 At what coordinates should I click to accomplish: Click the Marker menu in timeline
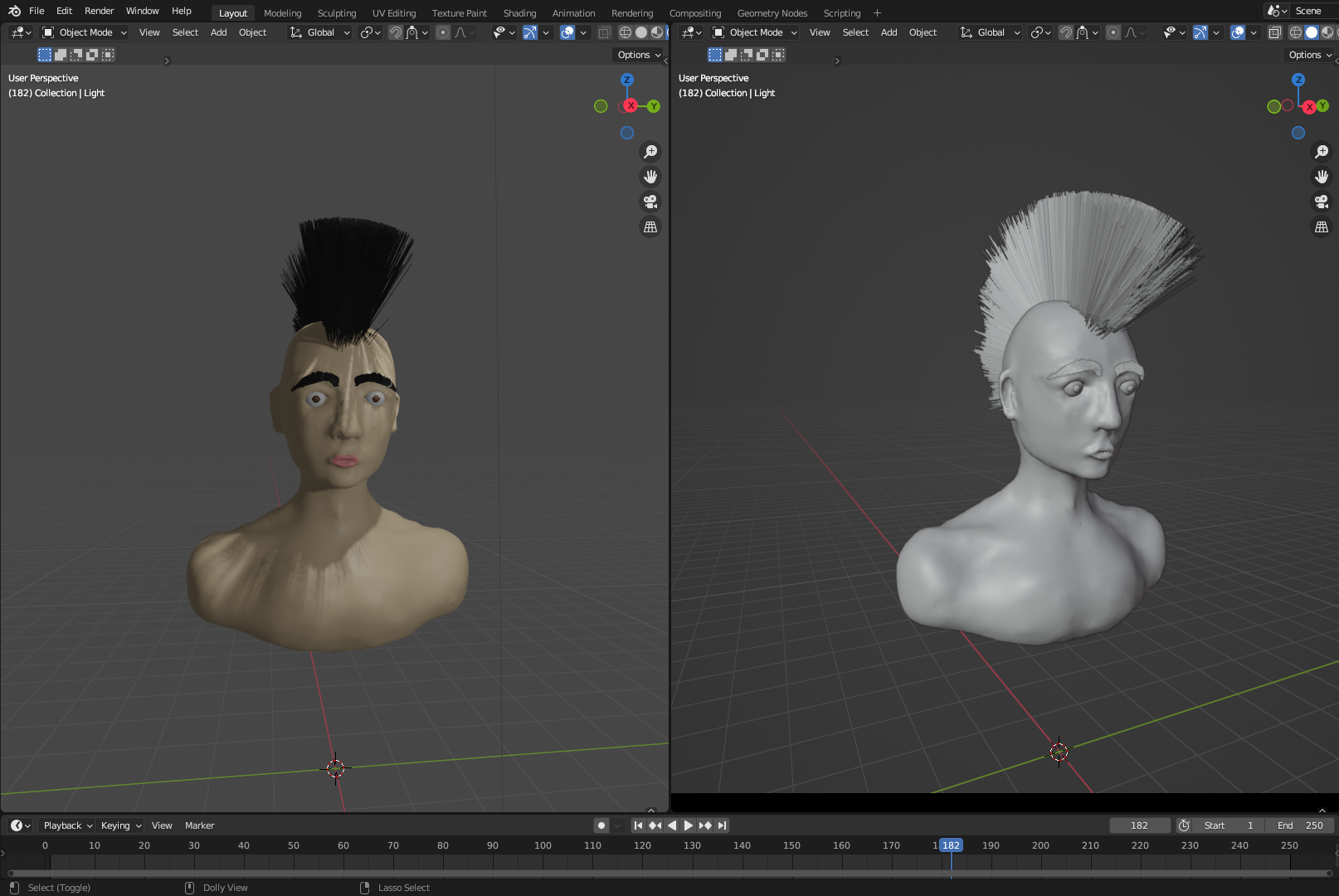click(x=199, y=825)
